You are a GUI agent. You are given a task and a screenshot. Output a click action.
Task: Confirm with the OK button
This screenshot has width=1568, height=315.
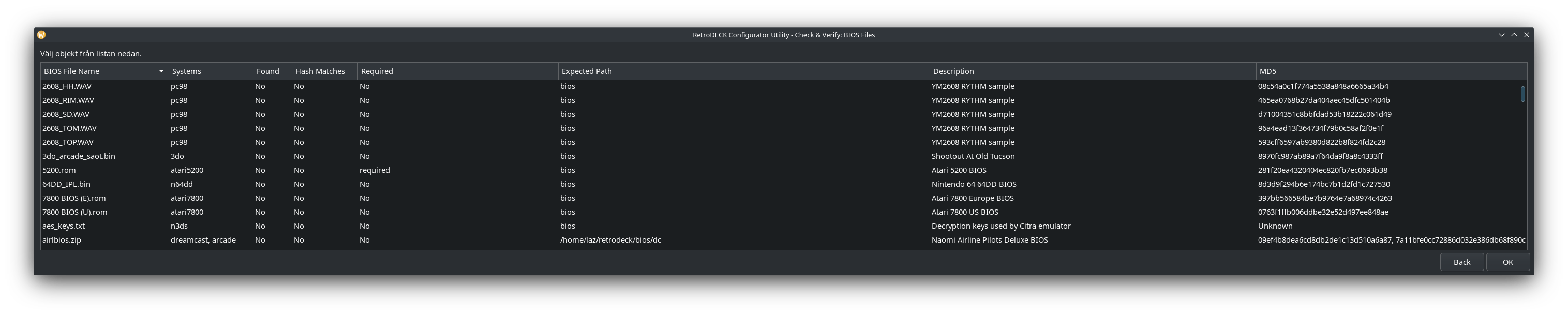pos(1507,262)
